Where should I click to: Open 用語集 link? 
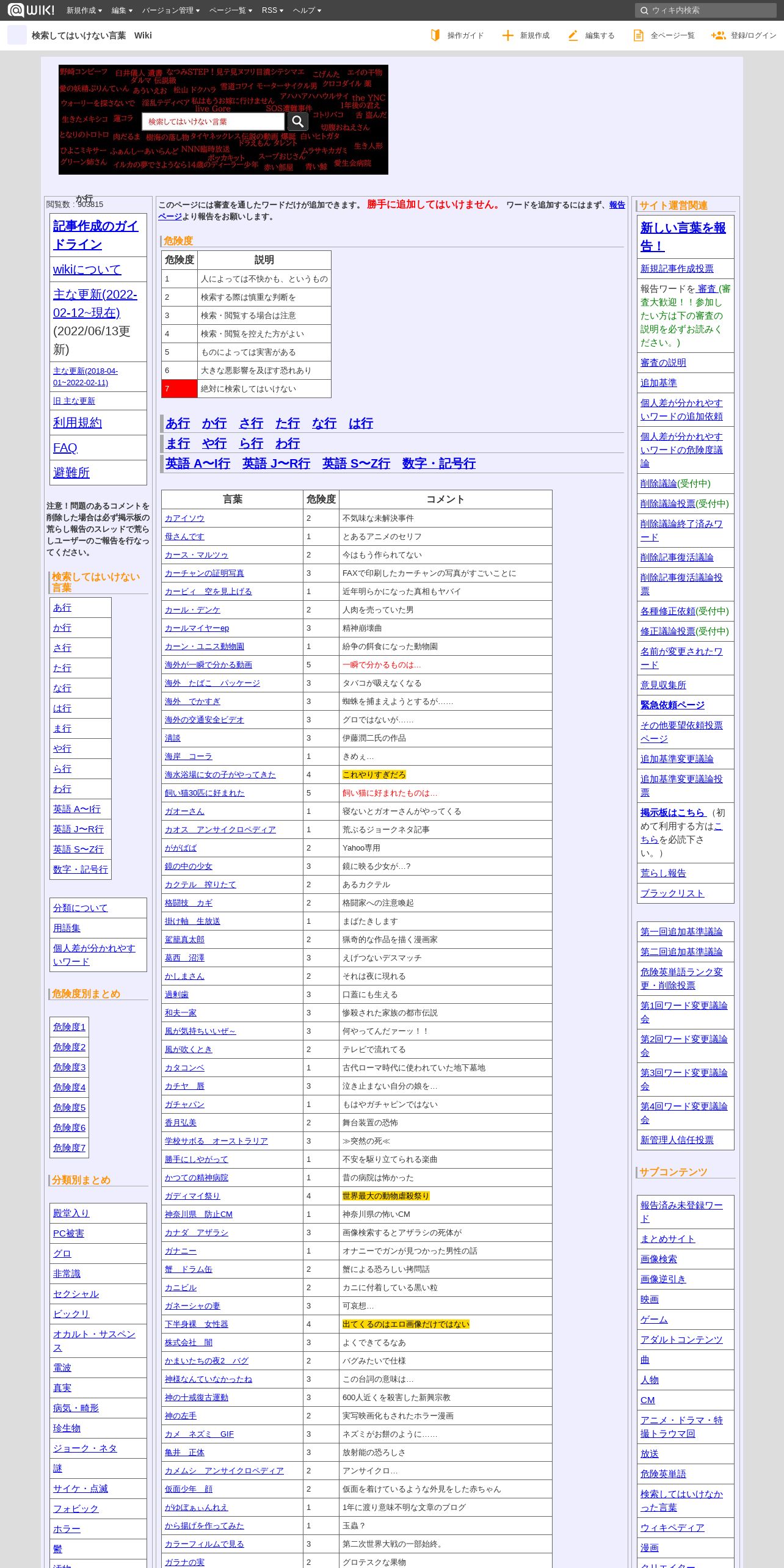tap(67, 927)
